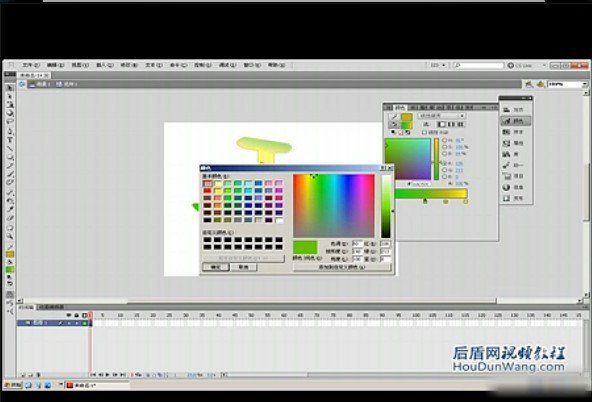Select the Line tool
592x402 pixels.
click(x=10, y=148)
